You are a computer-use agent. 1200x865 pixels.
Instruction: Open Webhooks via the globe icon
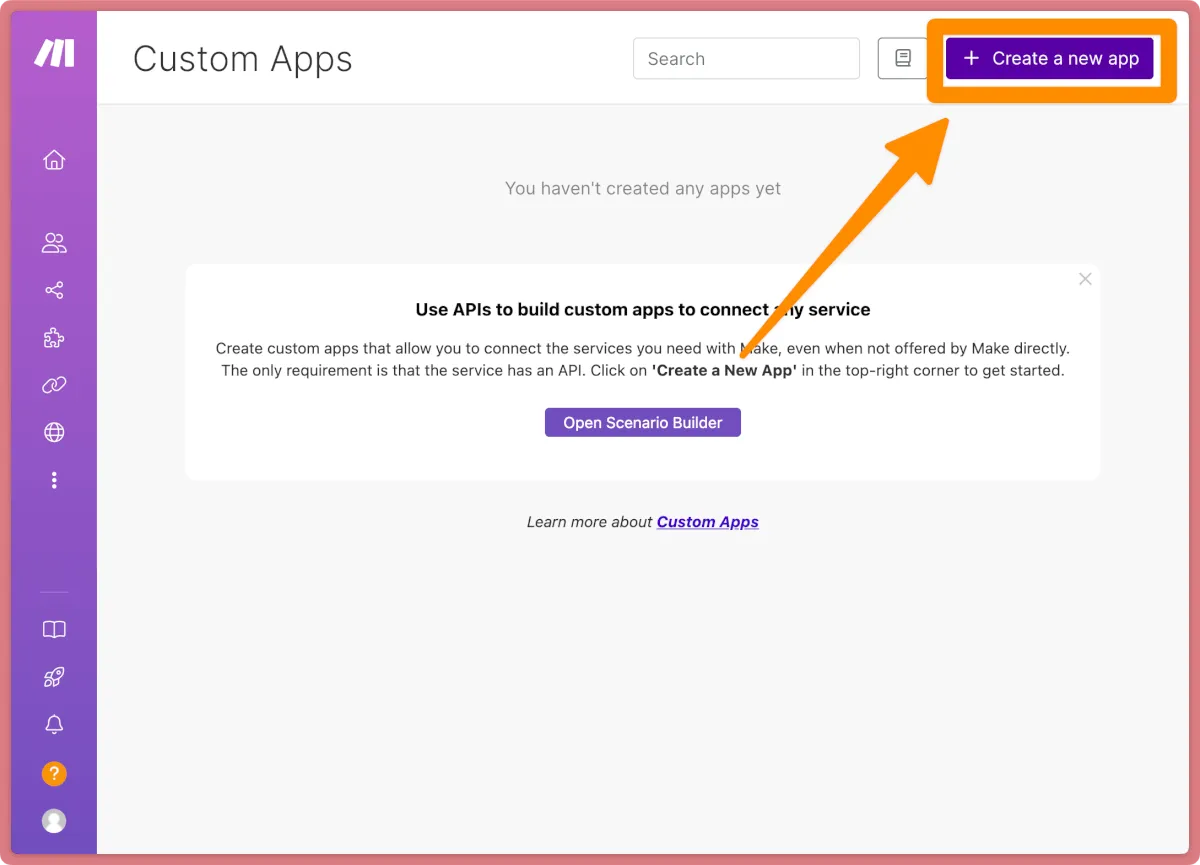point(54,433)
